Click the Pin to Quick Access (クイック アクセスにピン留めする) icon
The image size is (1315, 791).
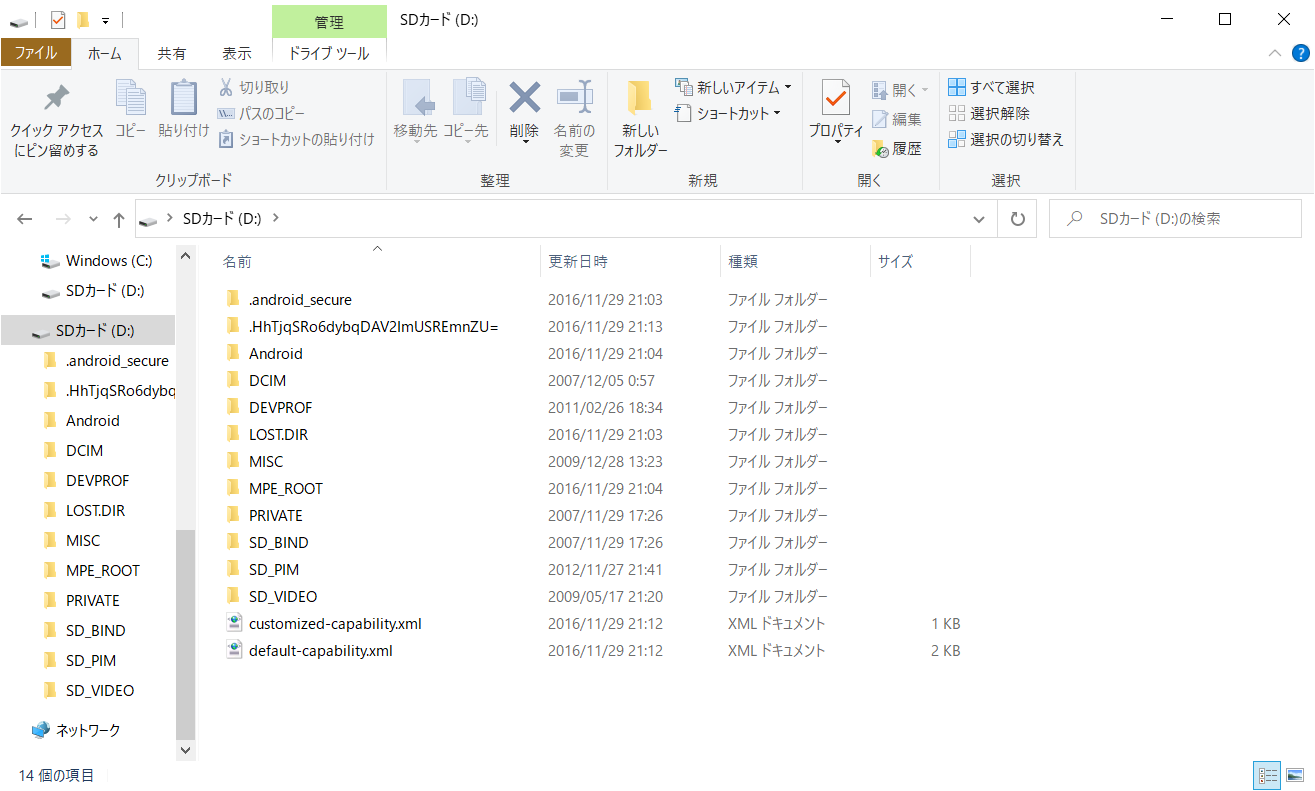[57, 99]
